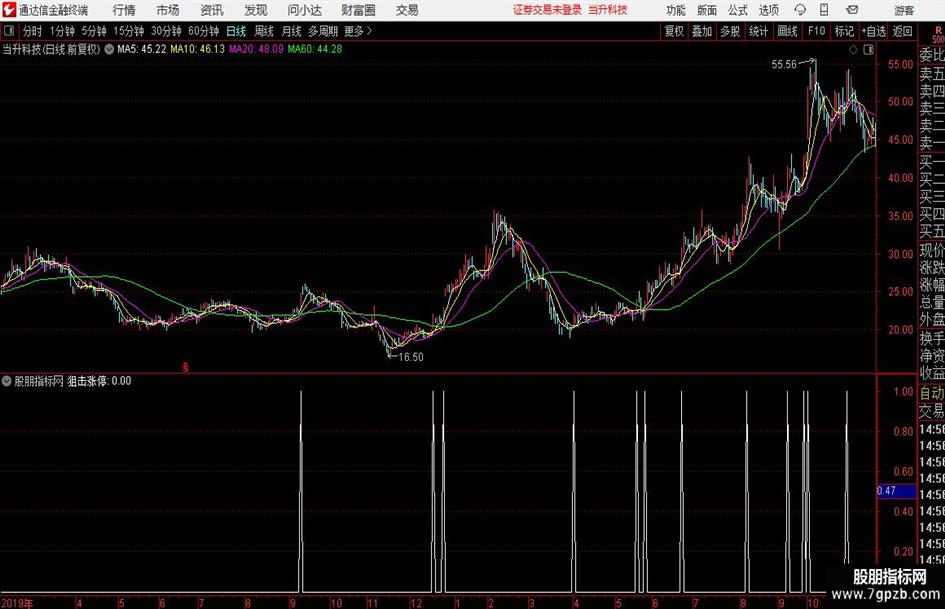Open the mail envelope icon
Screen dimensions: 945x609
point(852,10)
